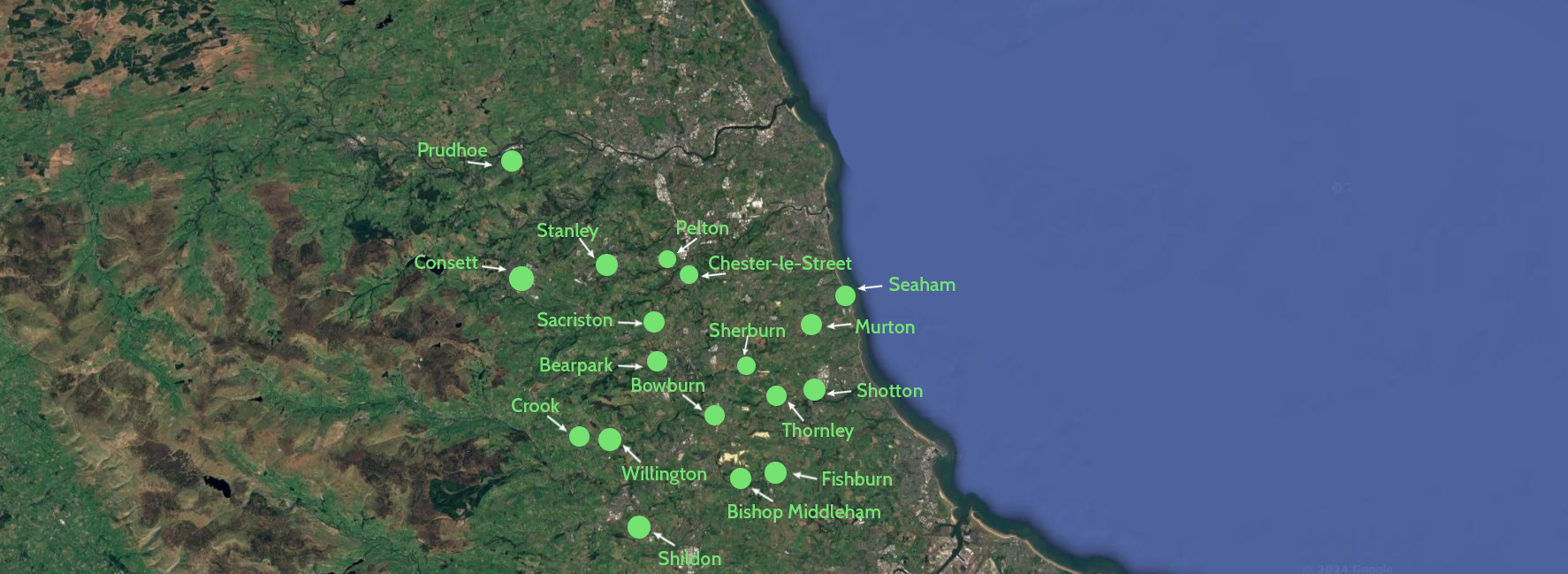Click the Bearpark location dot
Viewport: 1568px width, 574px height.
click(x=657, y=361)
